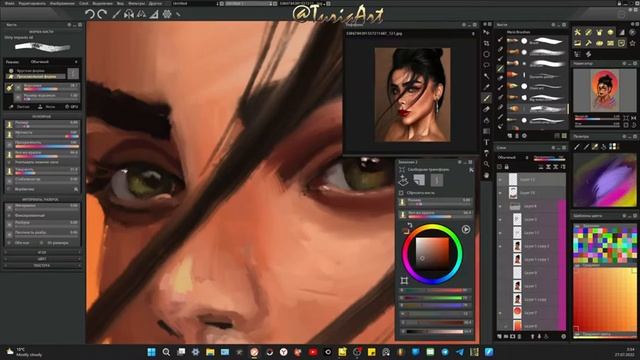Select the Text tool
640x360 pixels.
[487, 142]
